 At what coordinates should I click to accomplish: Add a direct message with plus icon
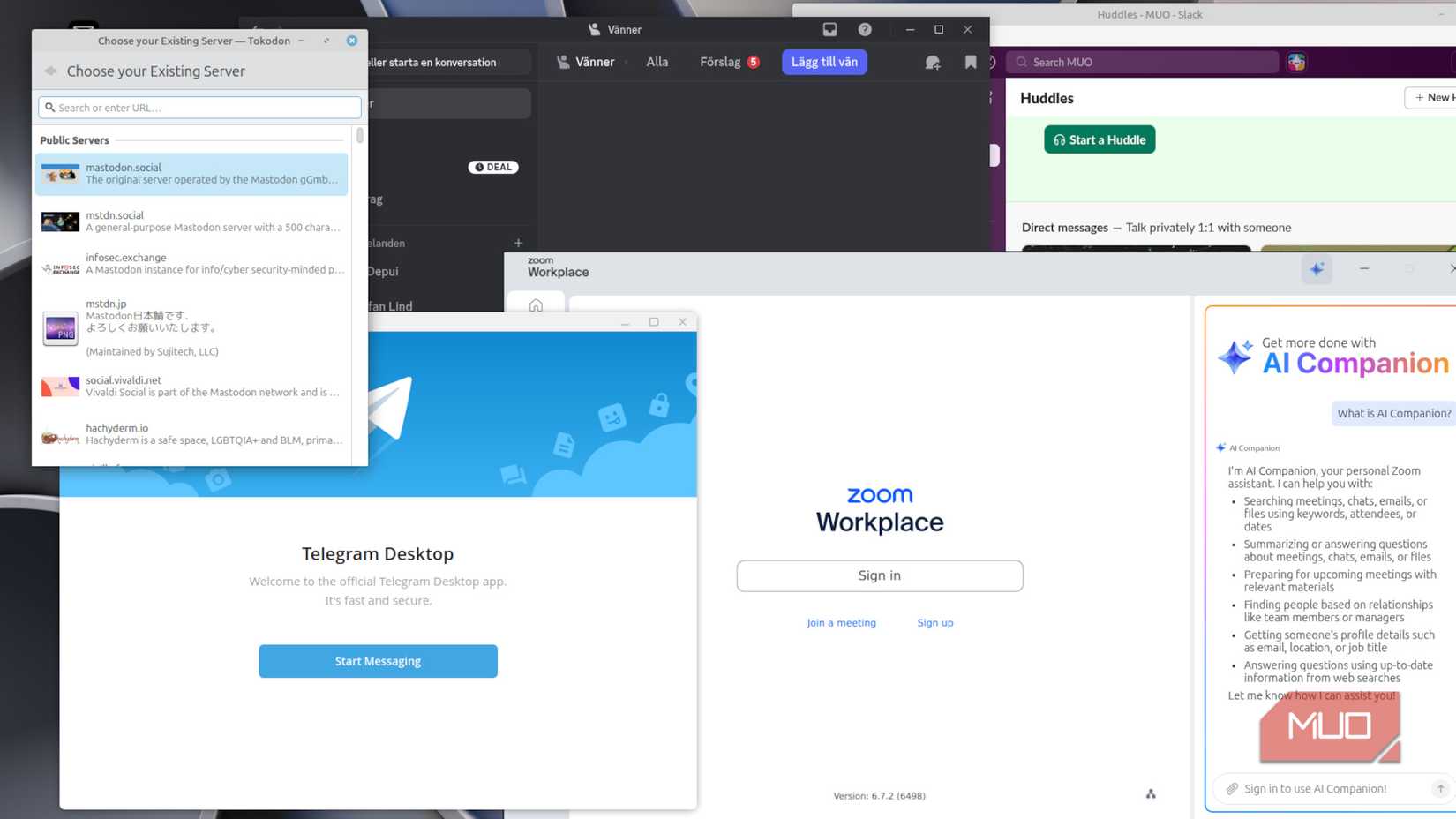click(x=518, y=243)
